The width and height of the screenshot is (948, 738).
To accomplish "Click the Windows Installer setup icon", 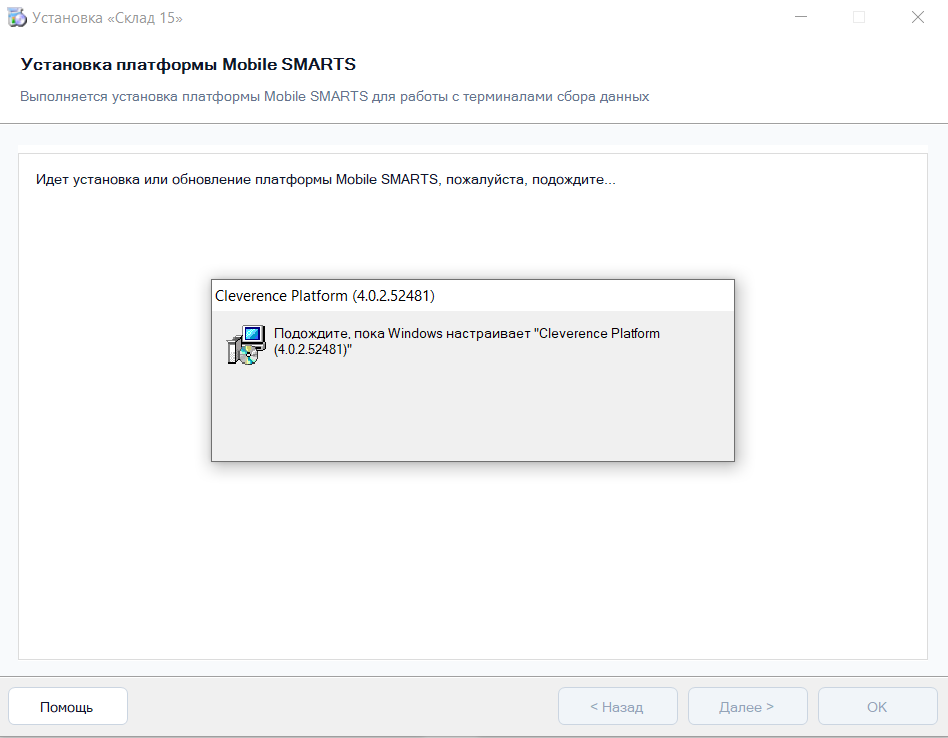I will pyautogui.click(x=246, y=345).
